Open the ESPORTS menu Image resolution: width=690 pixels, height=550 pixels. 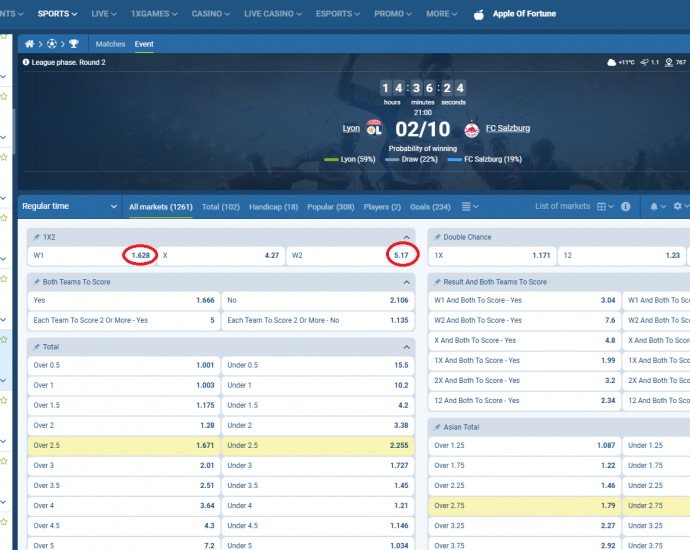coord(338,14)
